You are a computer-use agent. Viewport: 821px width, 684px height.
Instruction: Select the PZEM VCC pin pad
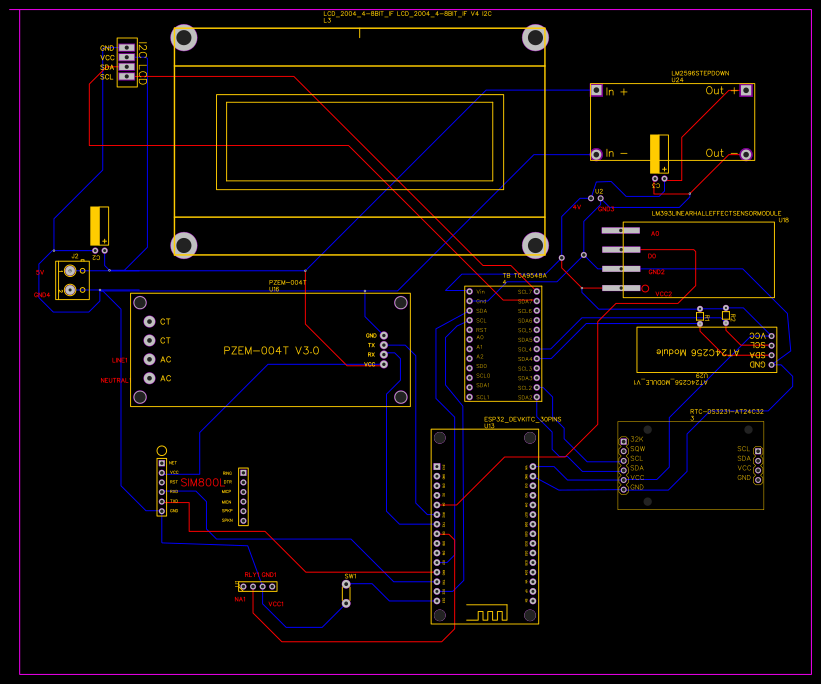click(384, 364)
